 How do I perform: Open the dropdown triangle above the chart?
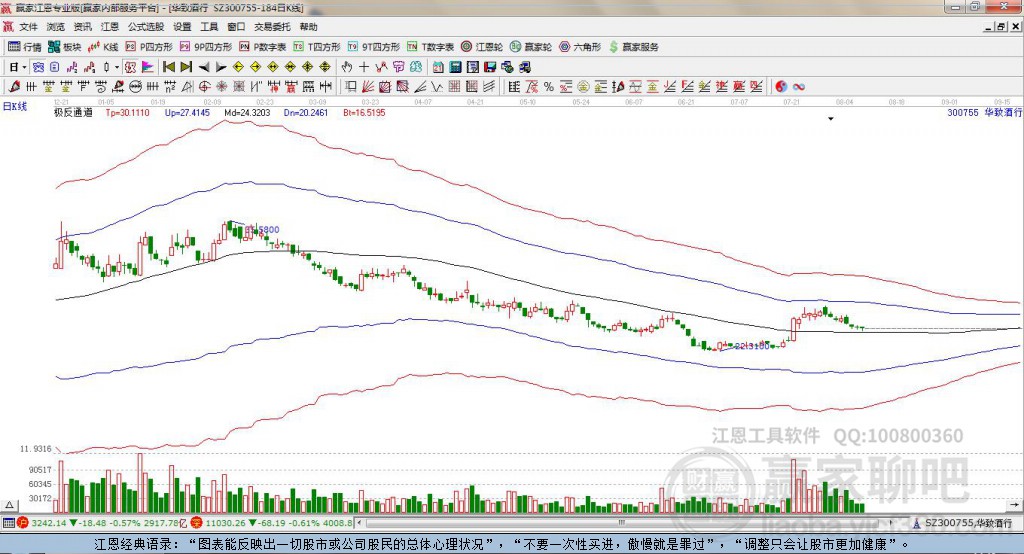coord(831,119)
